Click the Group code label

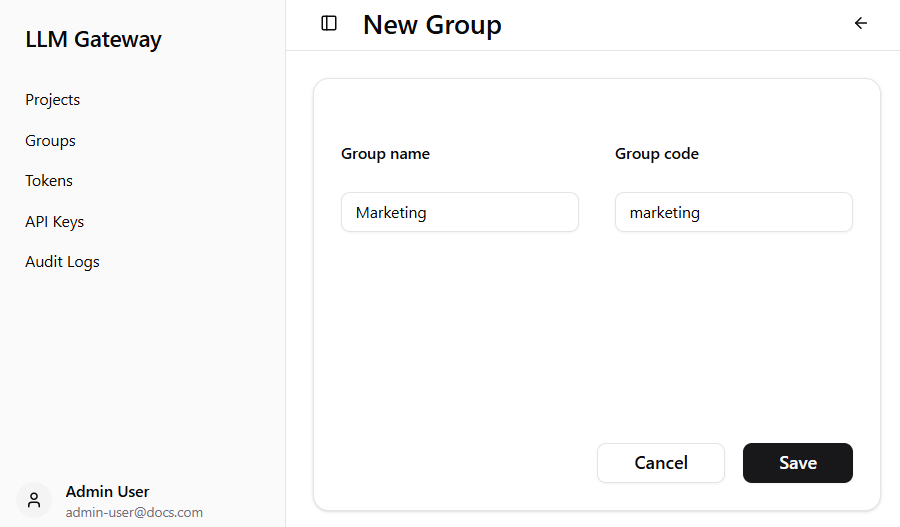point(657,154)
